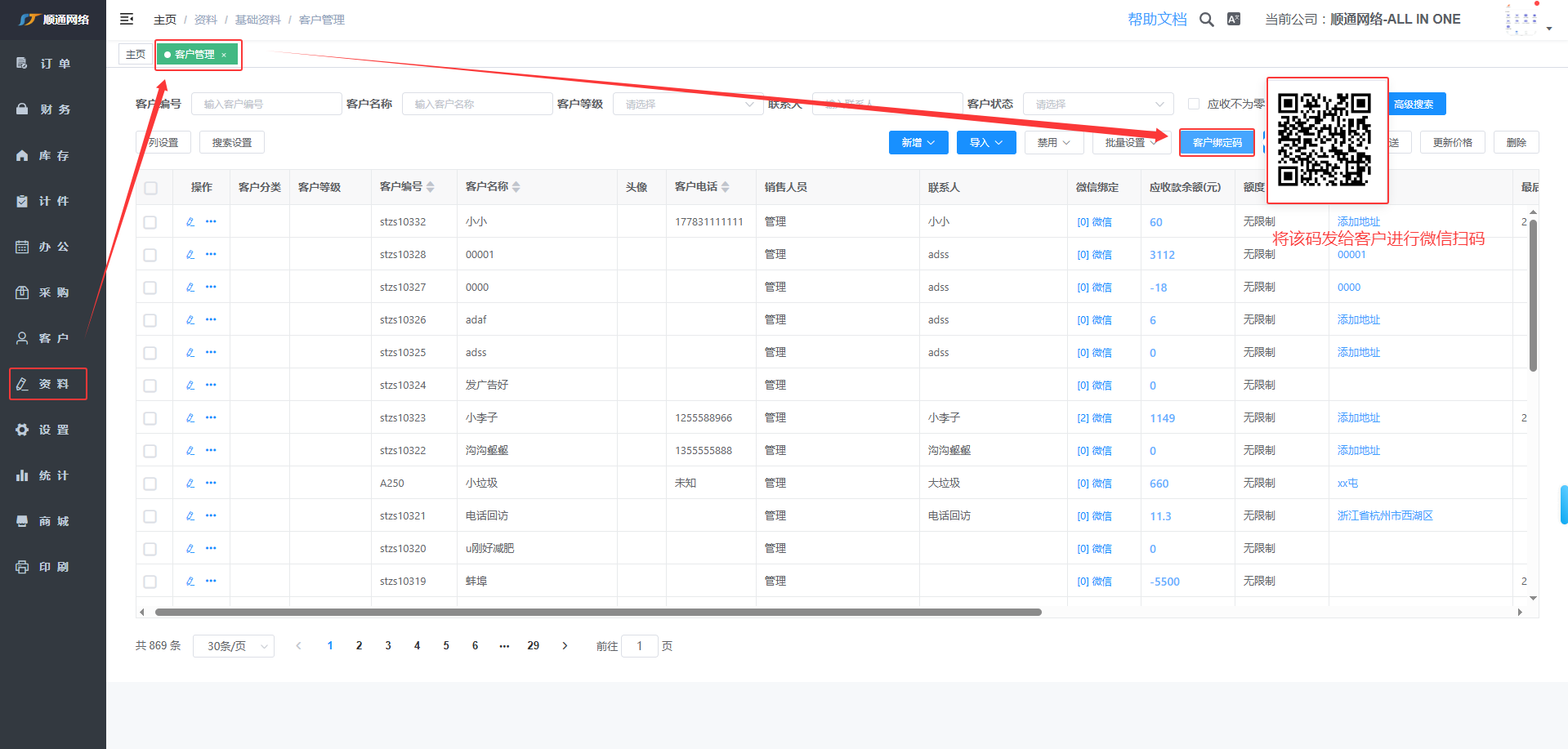
Task: Open the 30条/页 page size dropdown
Action: coord(234,646)
